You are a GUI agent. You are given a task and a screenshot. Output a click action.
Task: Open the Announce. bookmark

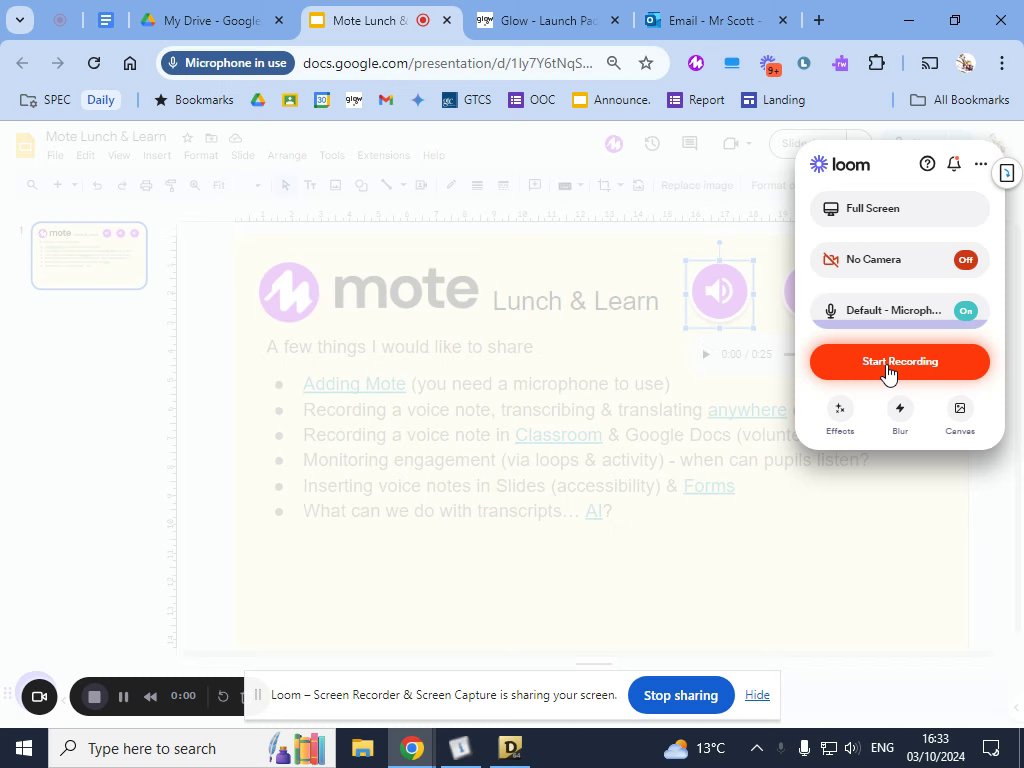611,100
